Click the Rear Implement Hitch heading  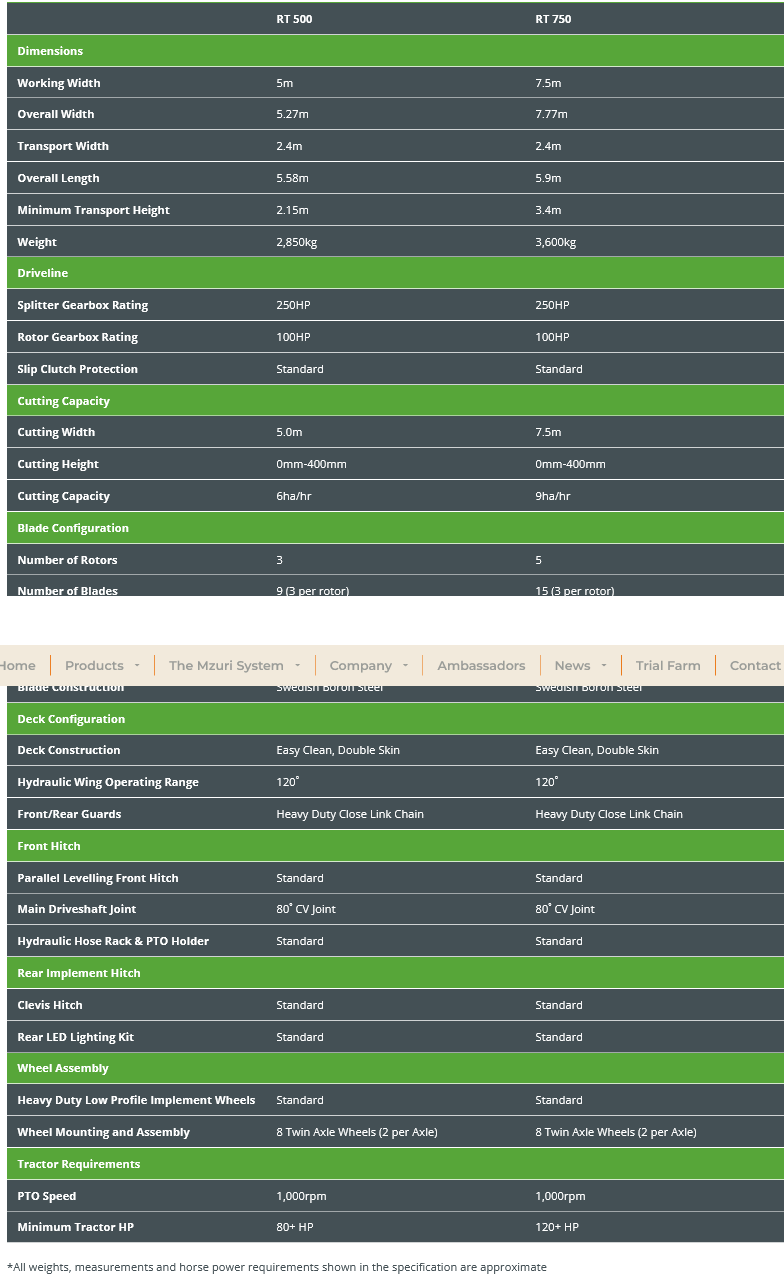(x=79, y=973)
